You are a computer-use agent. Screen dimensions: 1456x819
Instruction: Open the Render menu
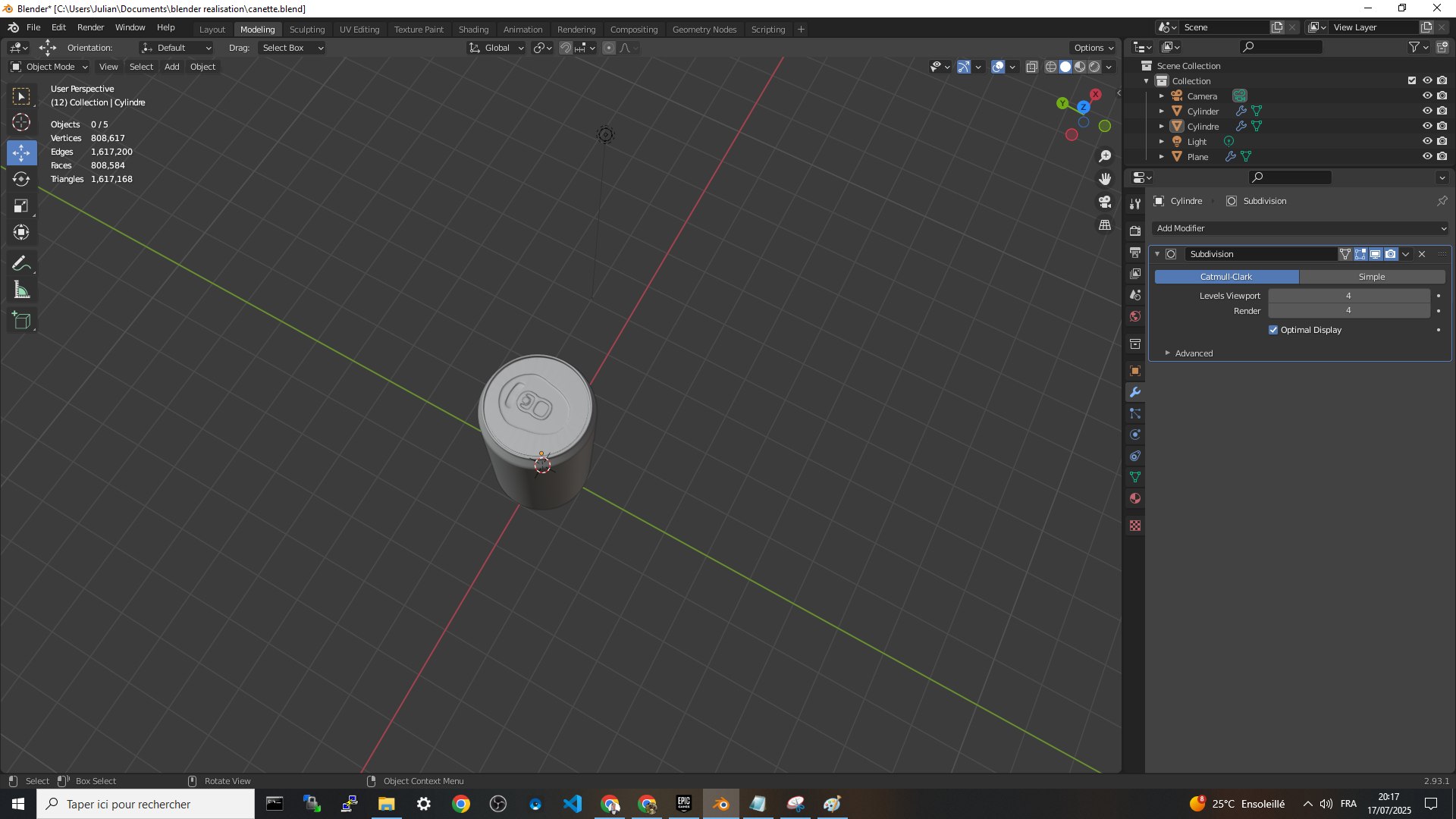[90, 27]
